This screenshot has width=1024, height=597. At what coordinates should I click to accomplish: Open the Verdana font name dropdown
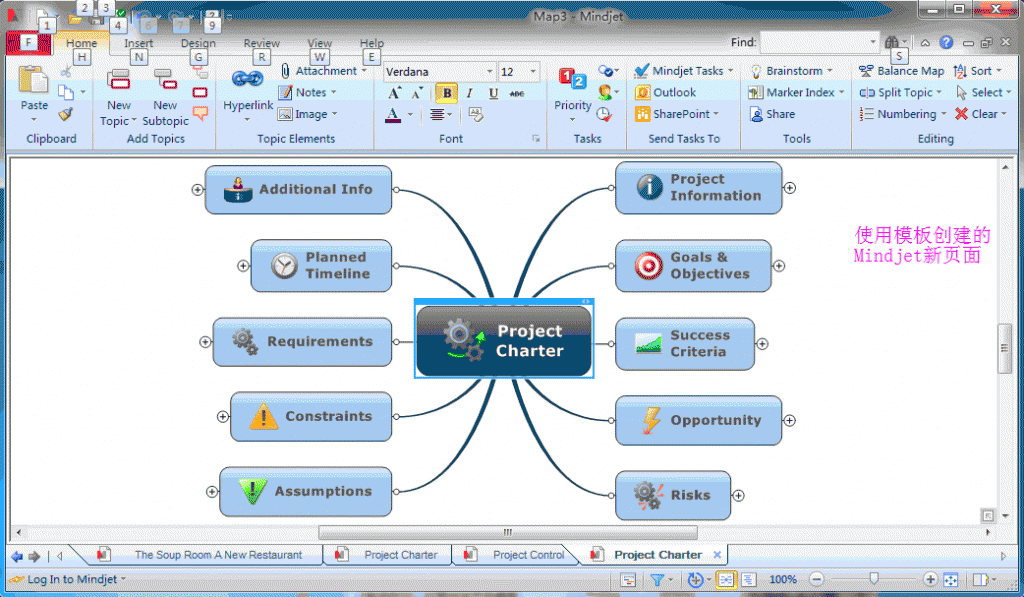[x=489, y=71]
